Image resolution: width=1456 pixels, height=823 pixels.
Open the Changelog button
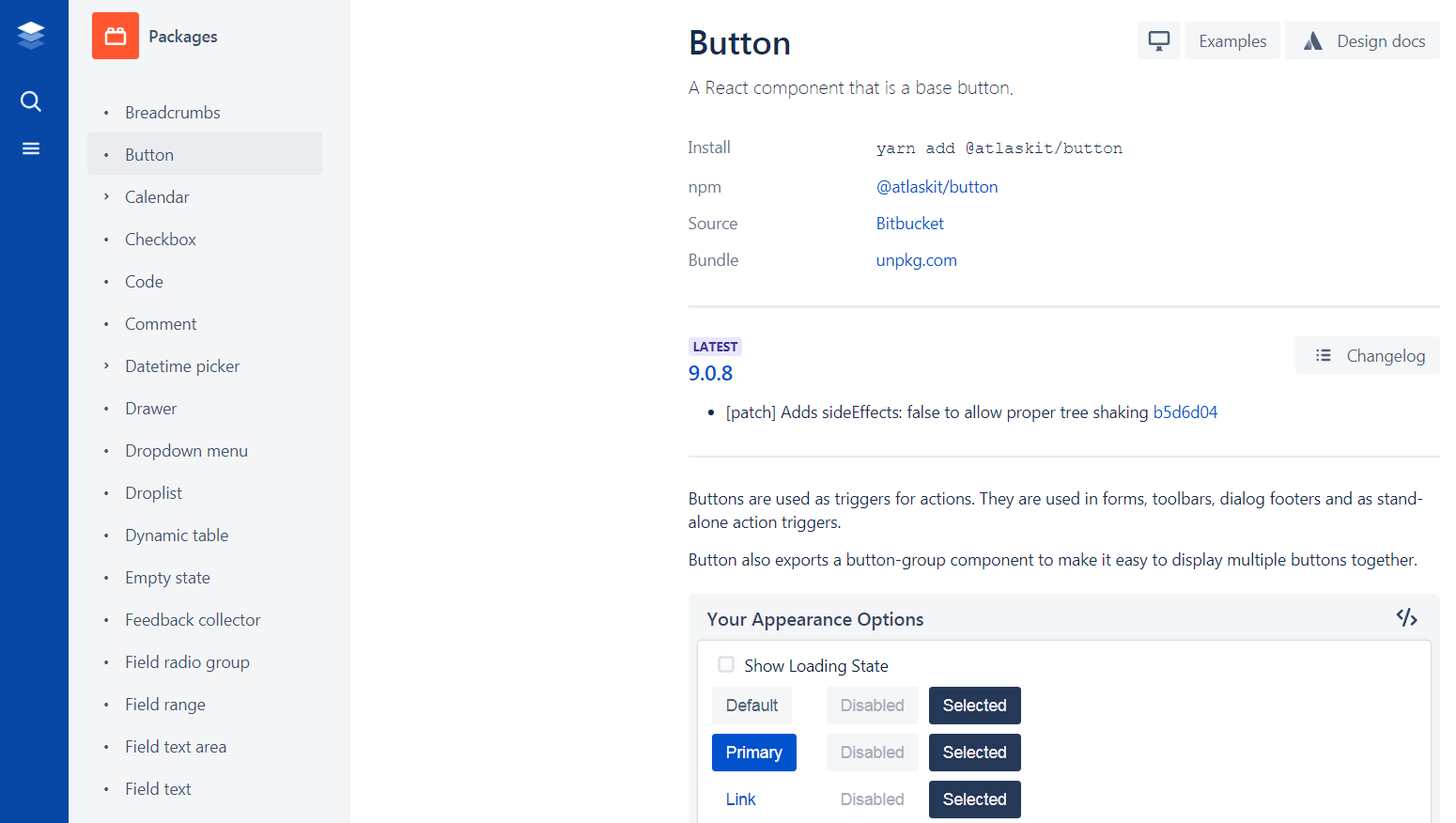pos(1368,355)
